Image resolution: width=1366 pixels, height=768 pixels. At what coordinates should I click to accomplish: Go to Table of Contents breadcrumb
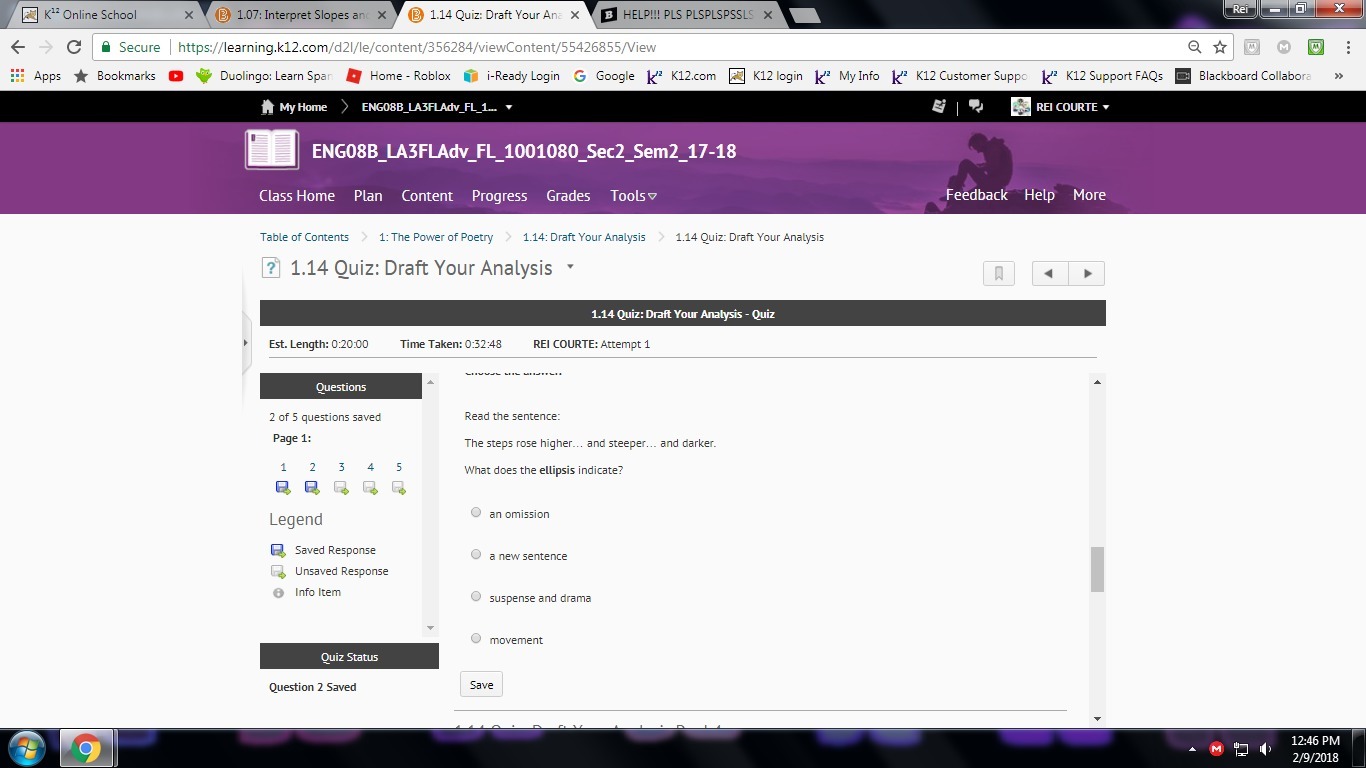click(305, 237)
